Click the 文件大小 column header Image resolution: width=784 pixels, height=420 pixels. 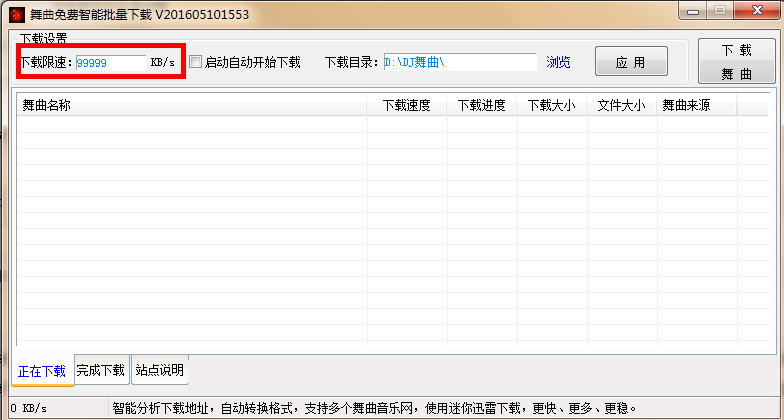[x=622, y=105]
